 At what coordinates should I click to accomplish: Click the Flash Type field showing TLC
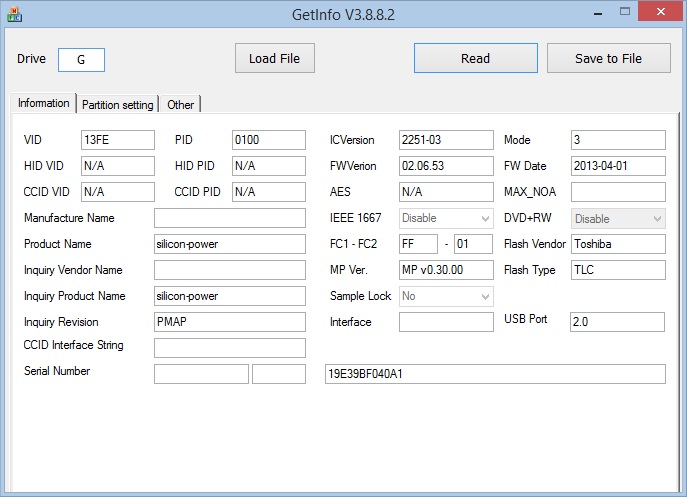618,270
